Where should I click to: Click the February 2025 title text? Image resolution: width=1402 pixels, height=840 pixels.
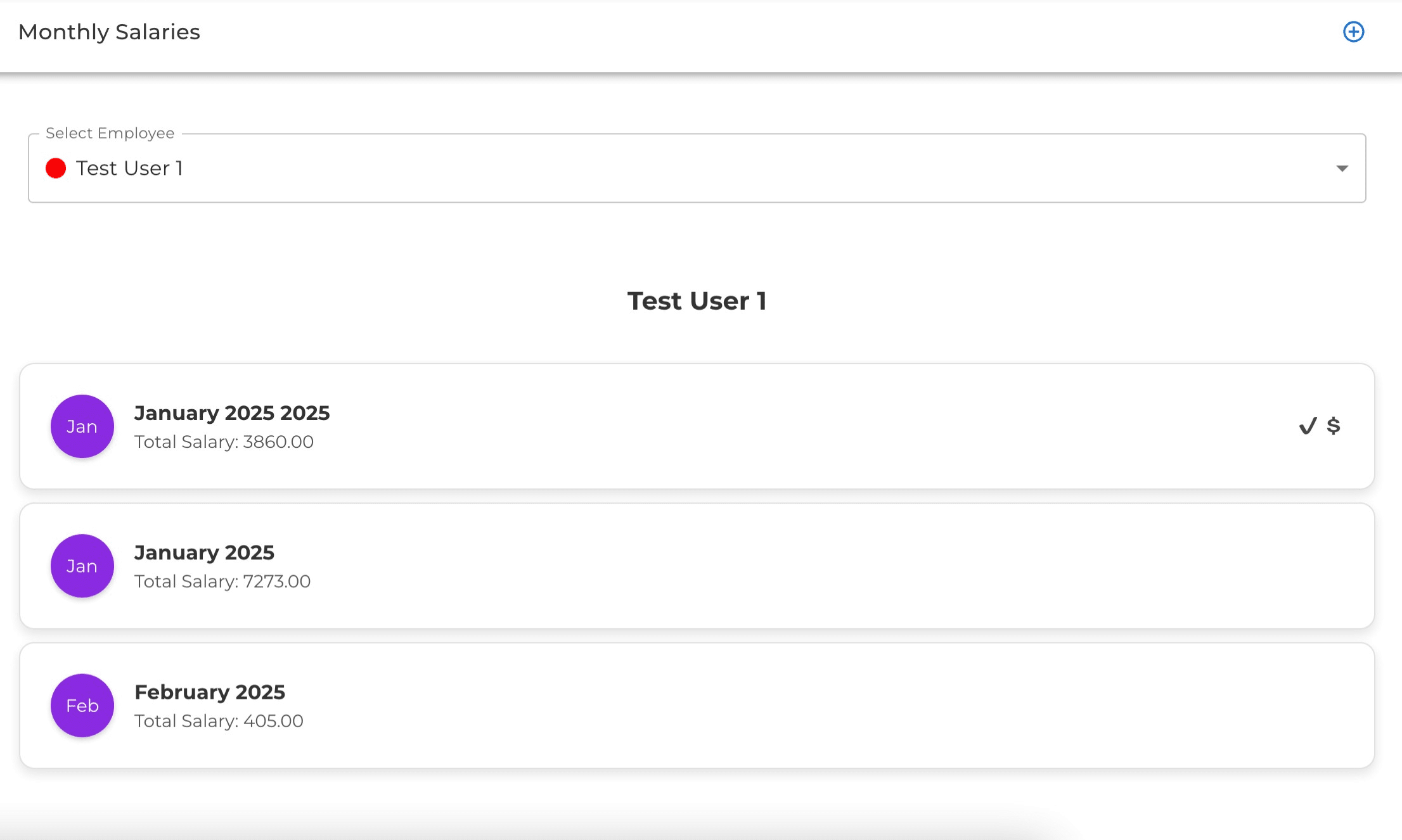pyautogui.click(x=210, y=692)
